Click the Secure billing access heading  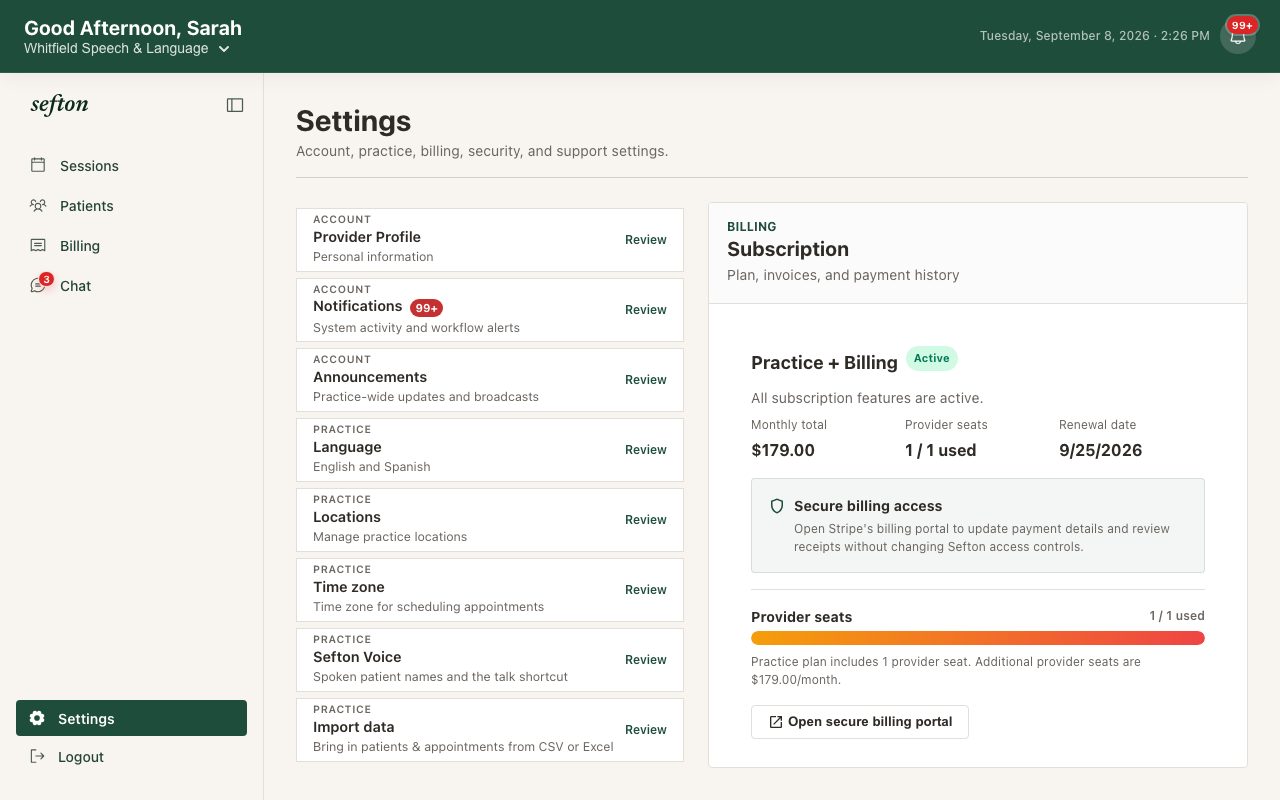click(868, 506)
